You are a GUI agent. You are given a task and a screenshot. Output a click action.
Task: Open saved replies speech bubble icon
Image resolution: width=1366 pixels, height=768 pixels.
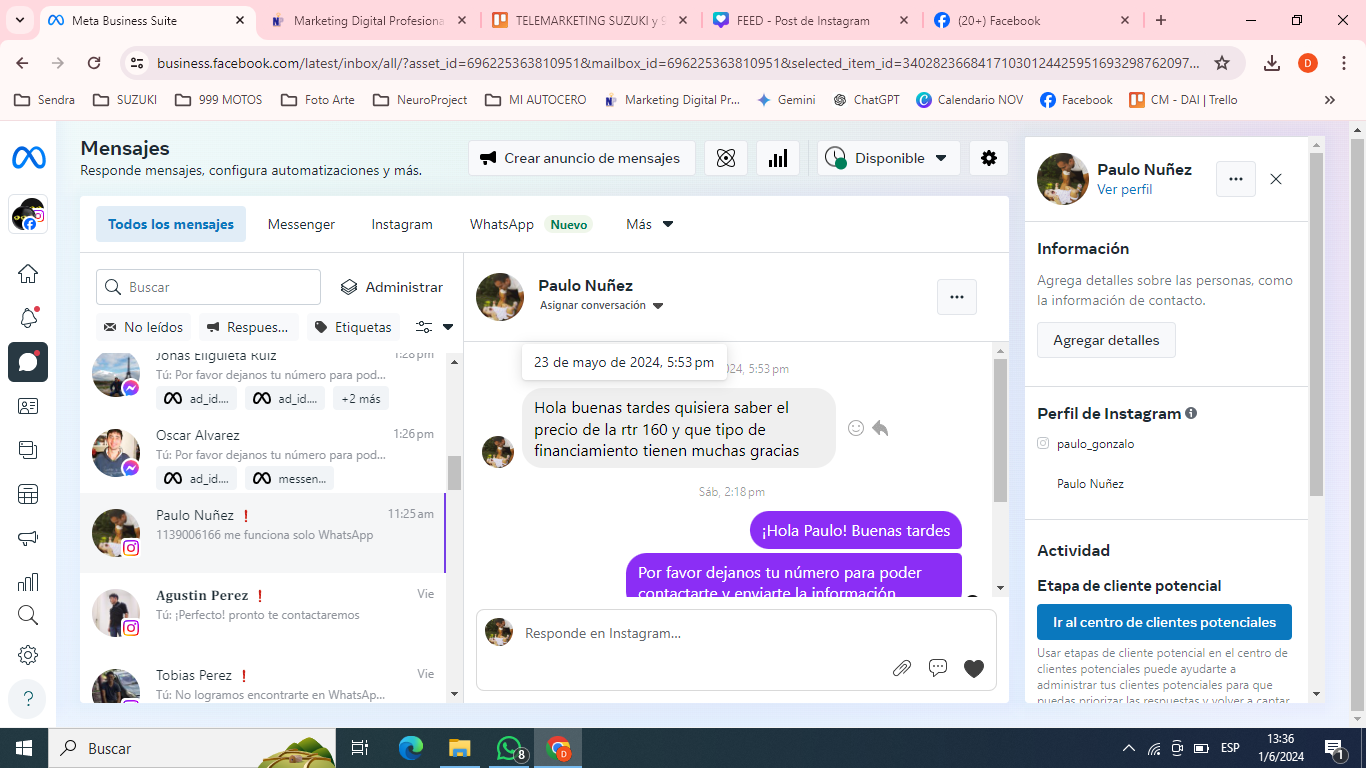[937, 668]
